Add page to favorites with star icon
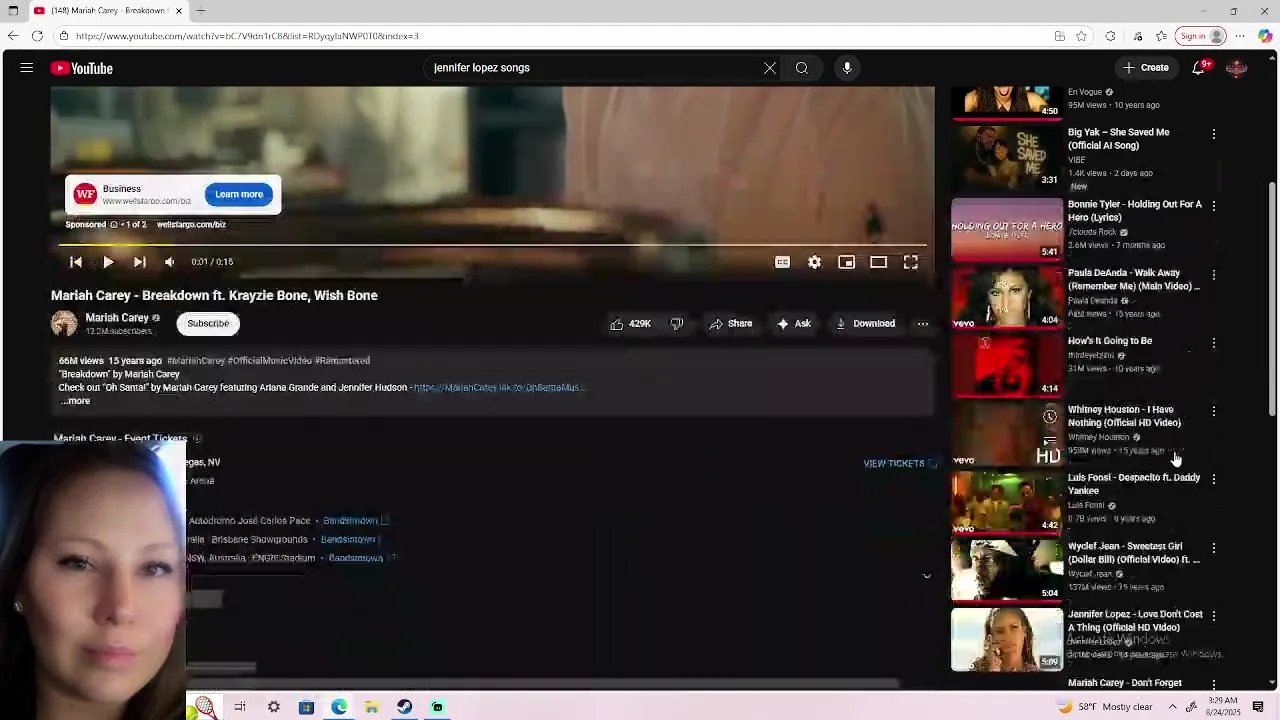The image size is (1280, 720). point(1081,36)
